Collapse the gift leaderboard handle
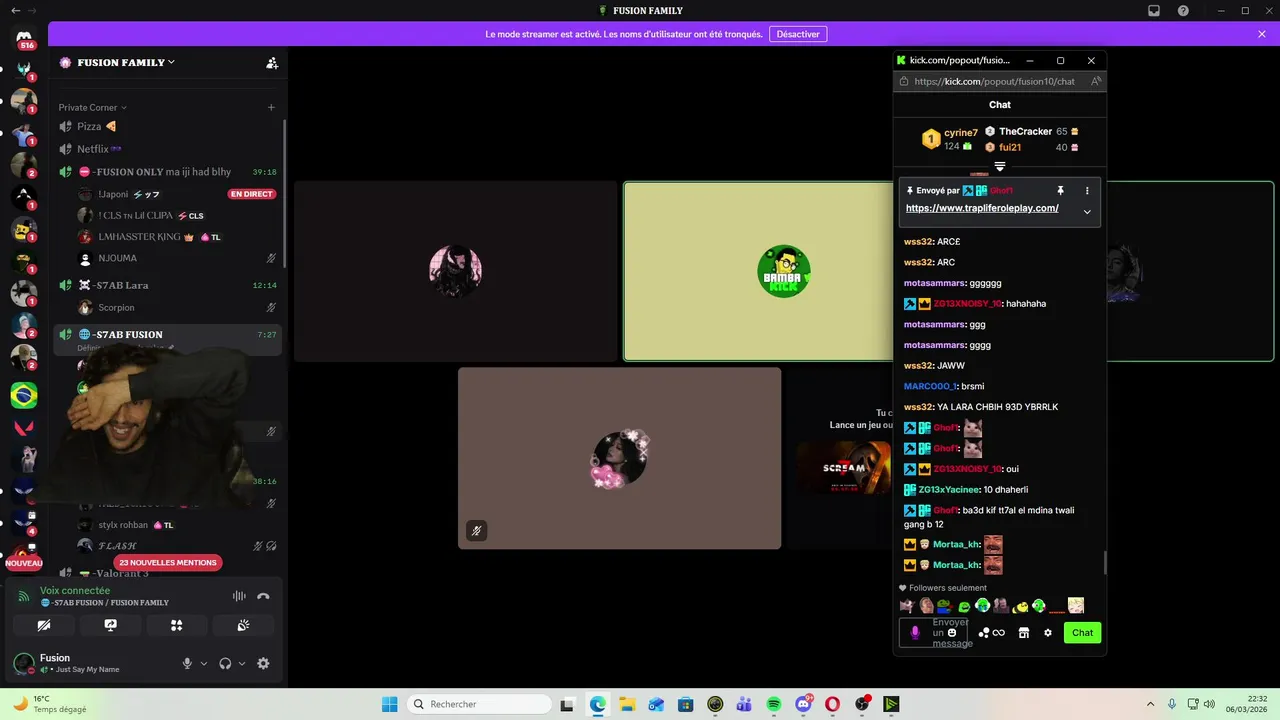Screen dimensions: 1280x720 [1000, 167]
